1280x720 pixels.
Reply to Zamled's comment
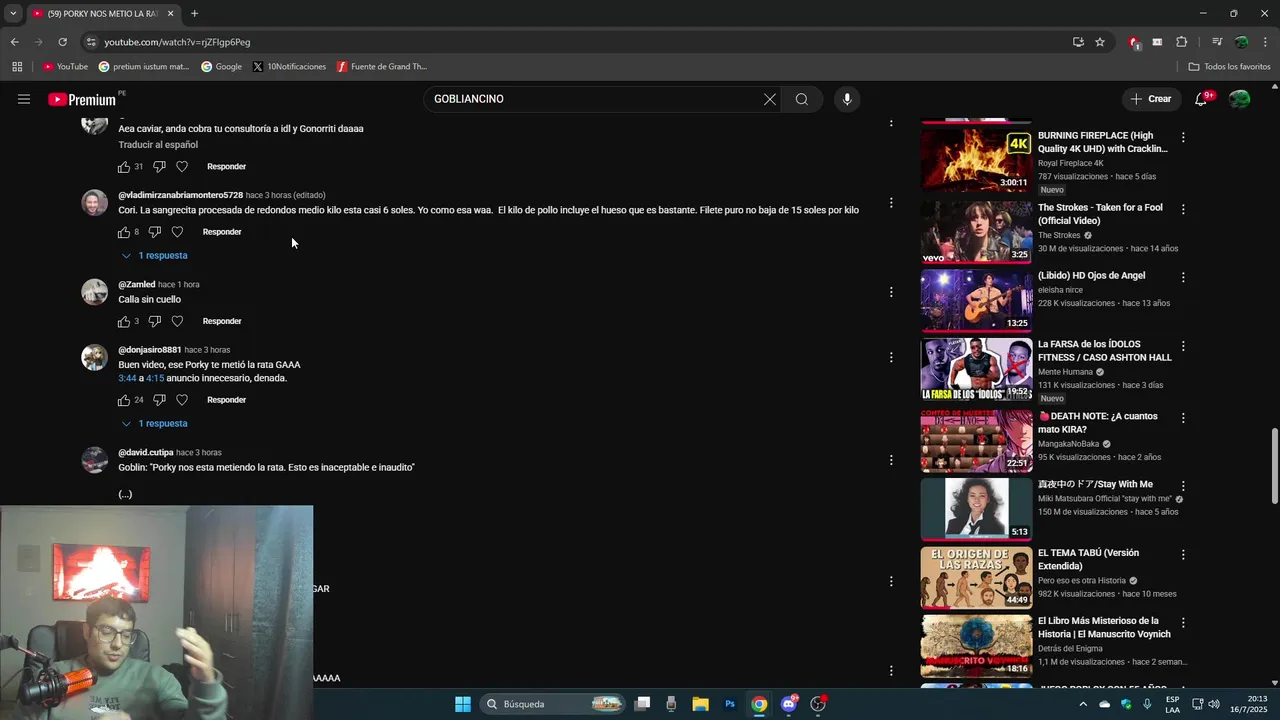point(222,322)
